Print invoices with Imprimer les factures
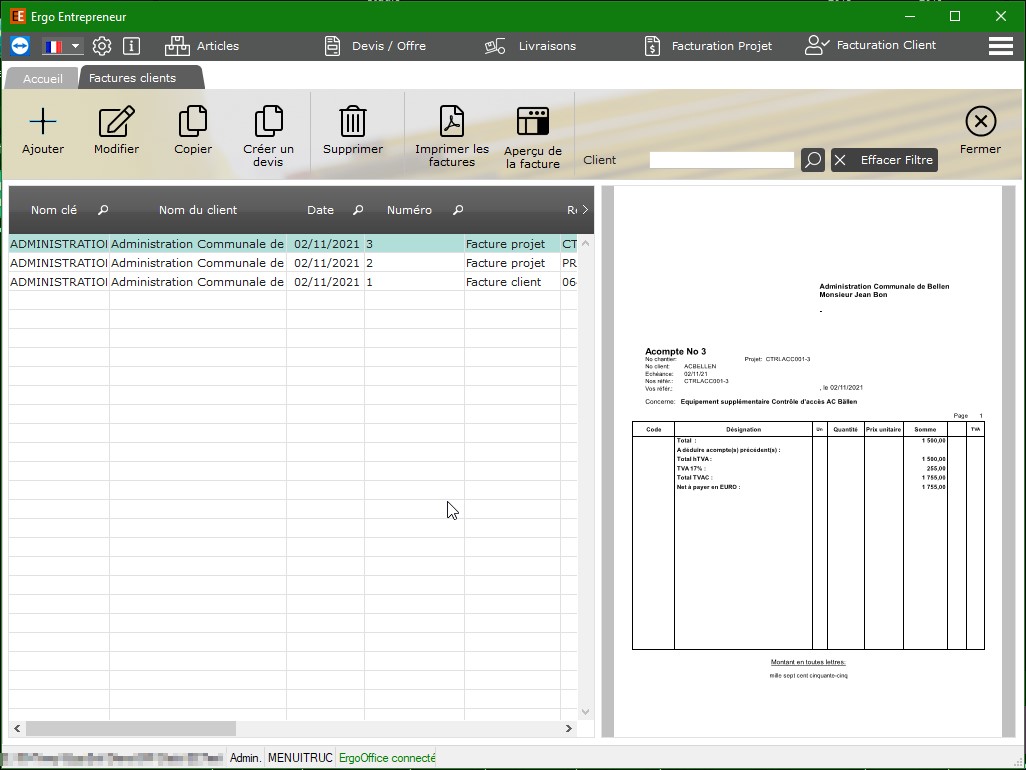The width and height of the screenshot is (1026, 770). coord(452,122)
